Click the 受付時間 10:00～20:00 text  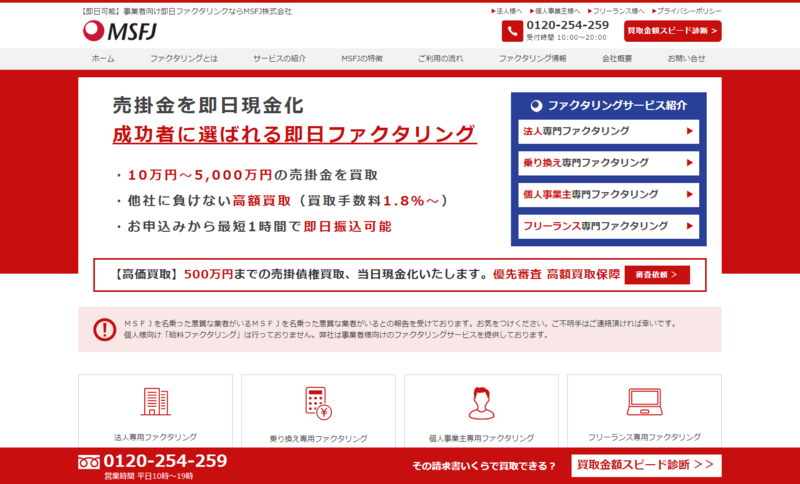(566, 38)
